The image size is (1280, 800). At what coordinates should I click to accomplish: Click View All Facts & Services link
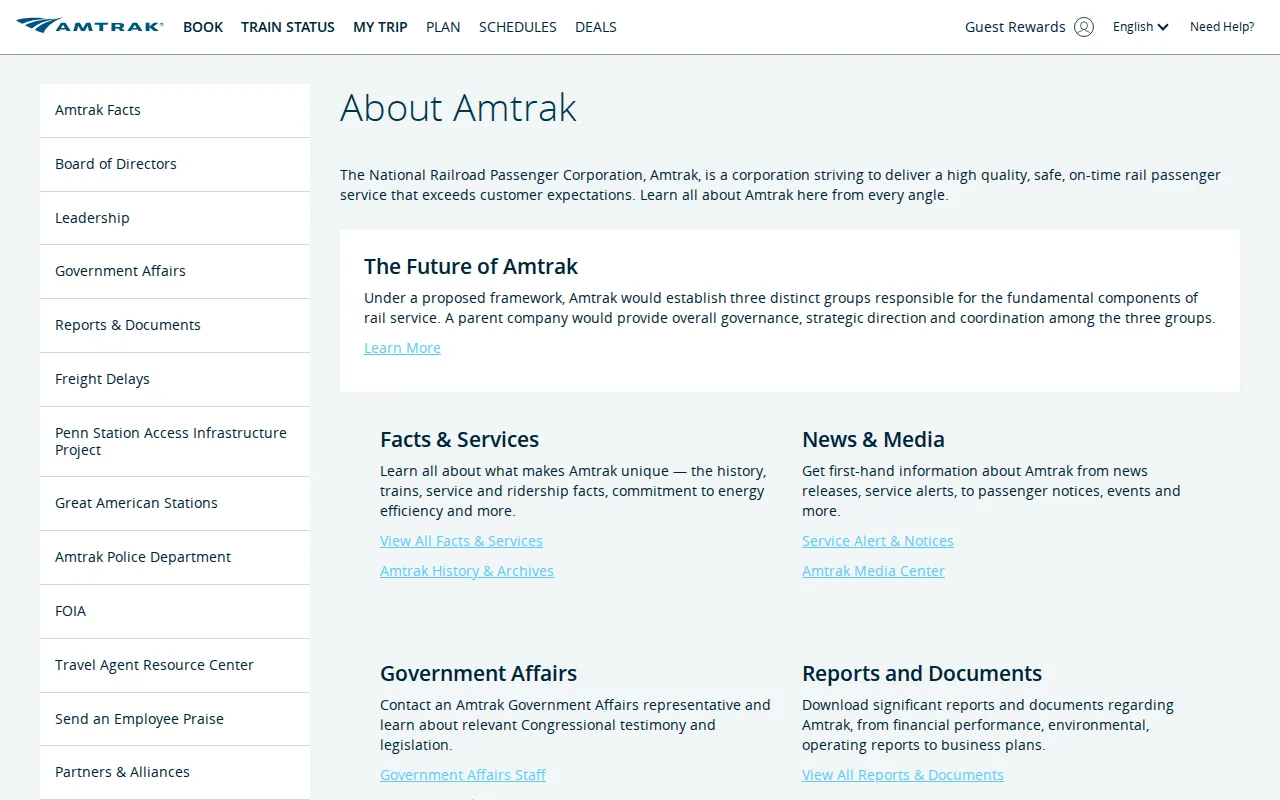point(461,541)
